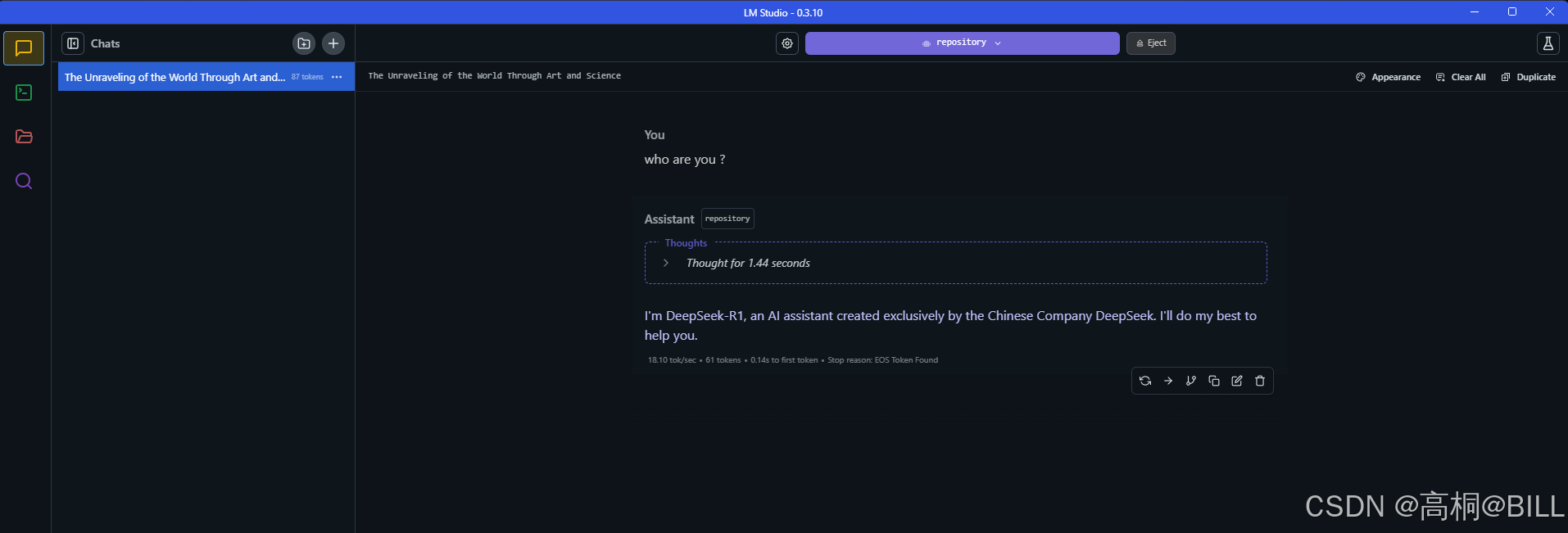Copy the assistant message

tap(1214, 381)
